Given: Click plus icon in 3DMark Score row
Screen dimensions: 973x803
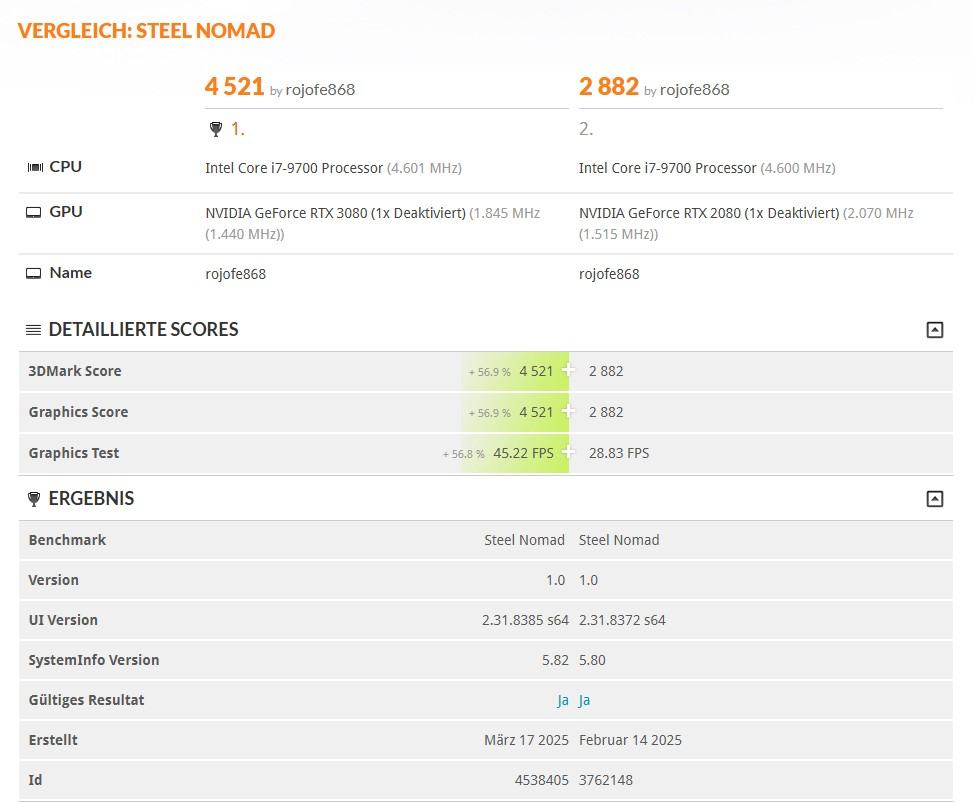Looking at the screenshot, I should [x=568, y=370].
